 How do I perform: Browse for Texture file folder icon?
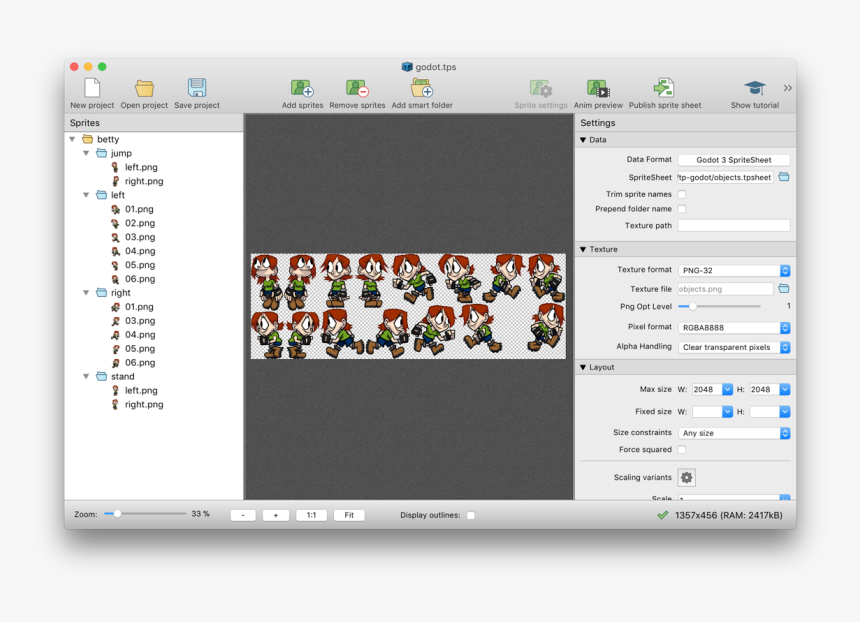[784, 289]
